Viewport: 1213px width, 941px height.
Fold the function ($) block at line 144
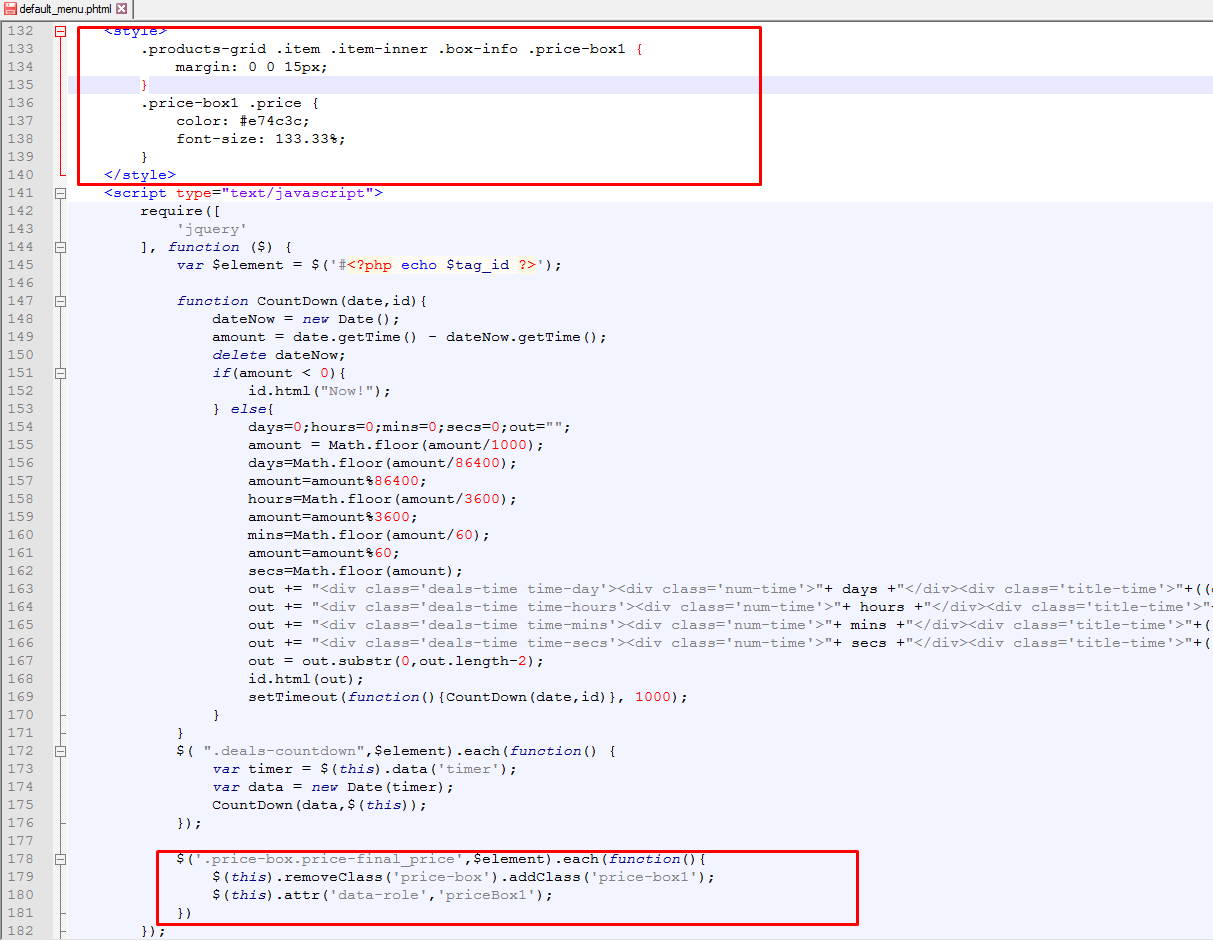(60, 247)
